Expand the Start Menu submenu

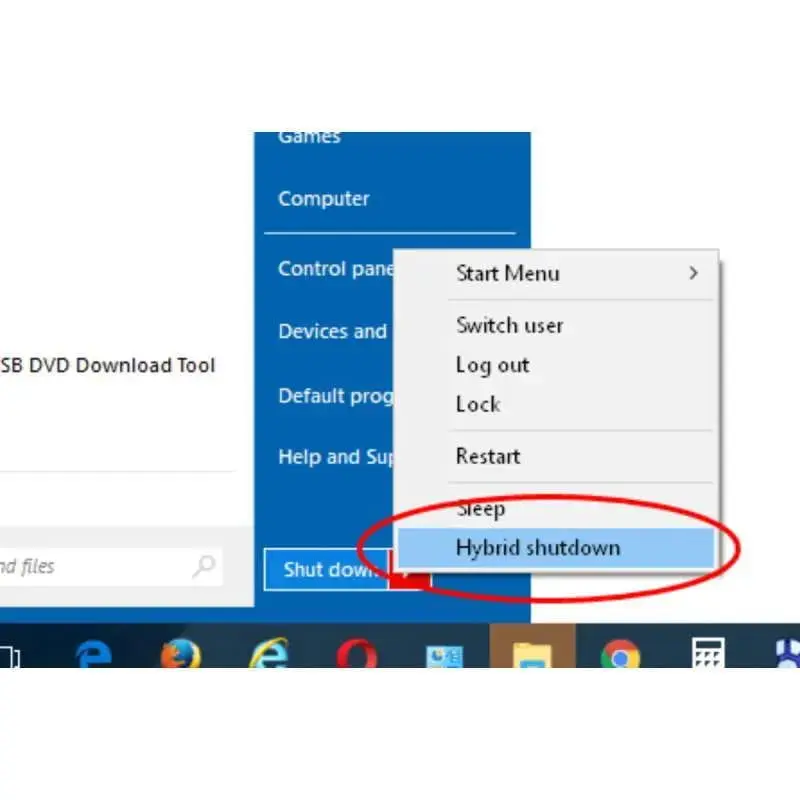click(558, 273)
